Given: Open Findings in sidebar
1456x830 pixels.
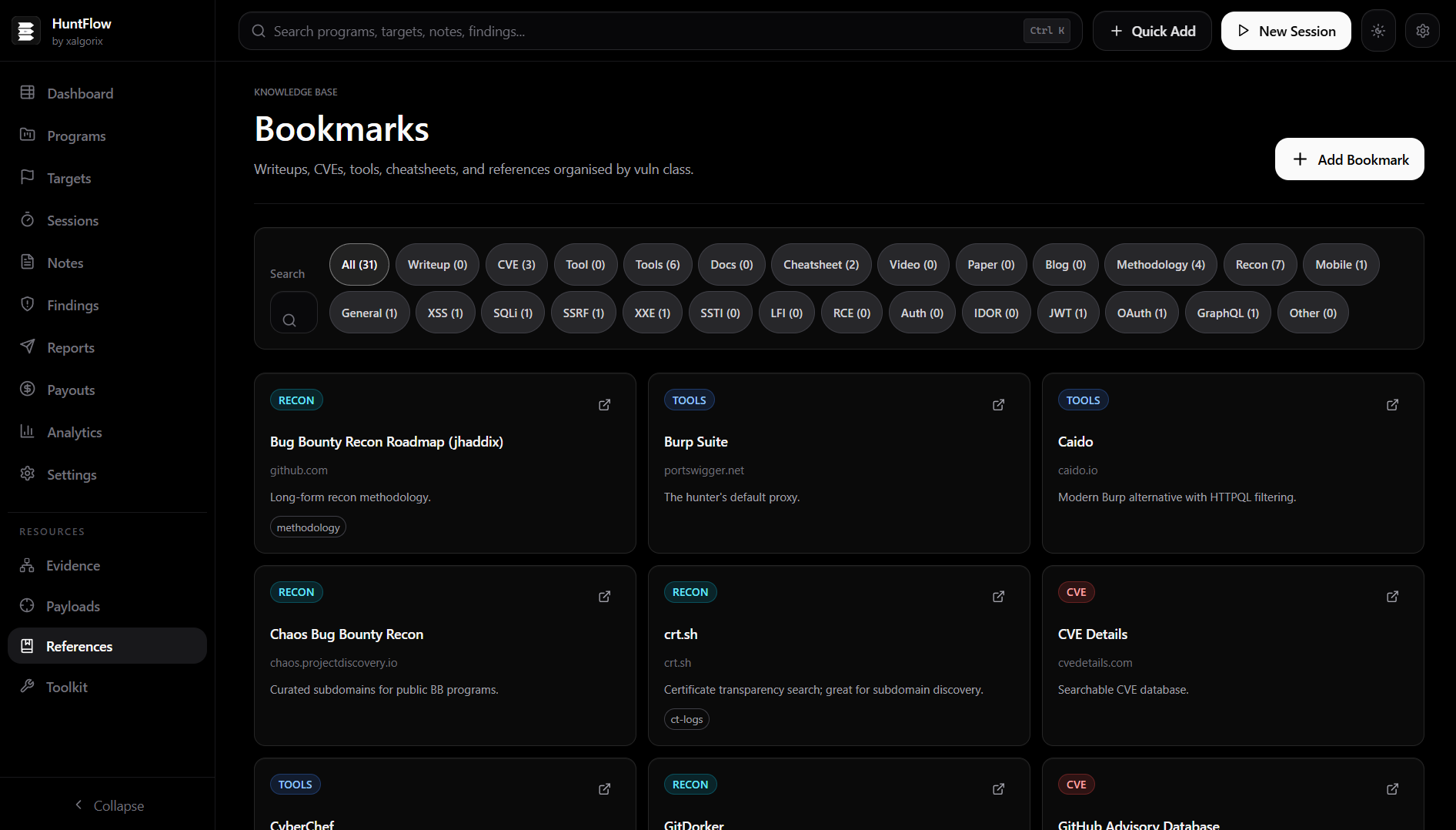Looking at the screenshot, I should (x=107, y=305).
